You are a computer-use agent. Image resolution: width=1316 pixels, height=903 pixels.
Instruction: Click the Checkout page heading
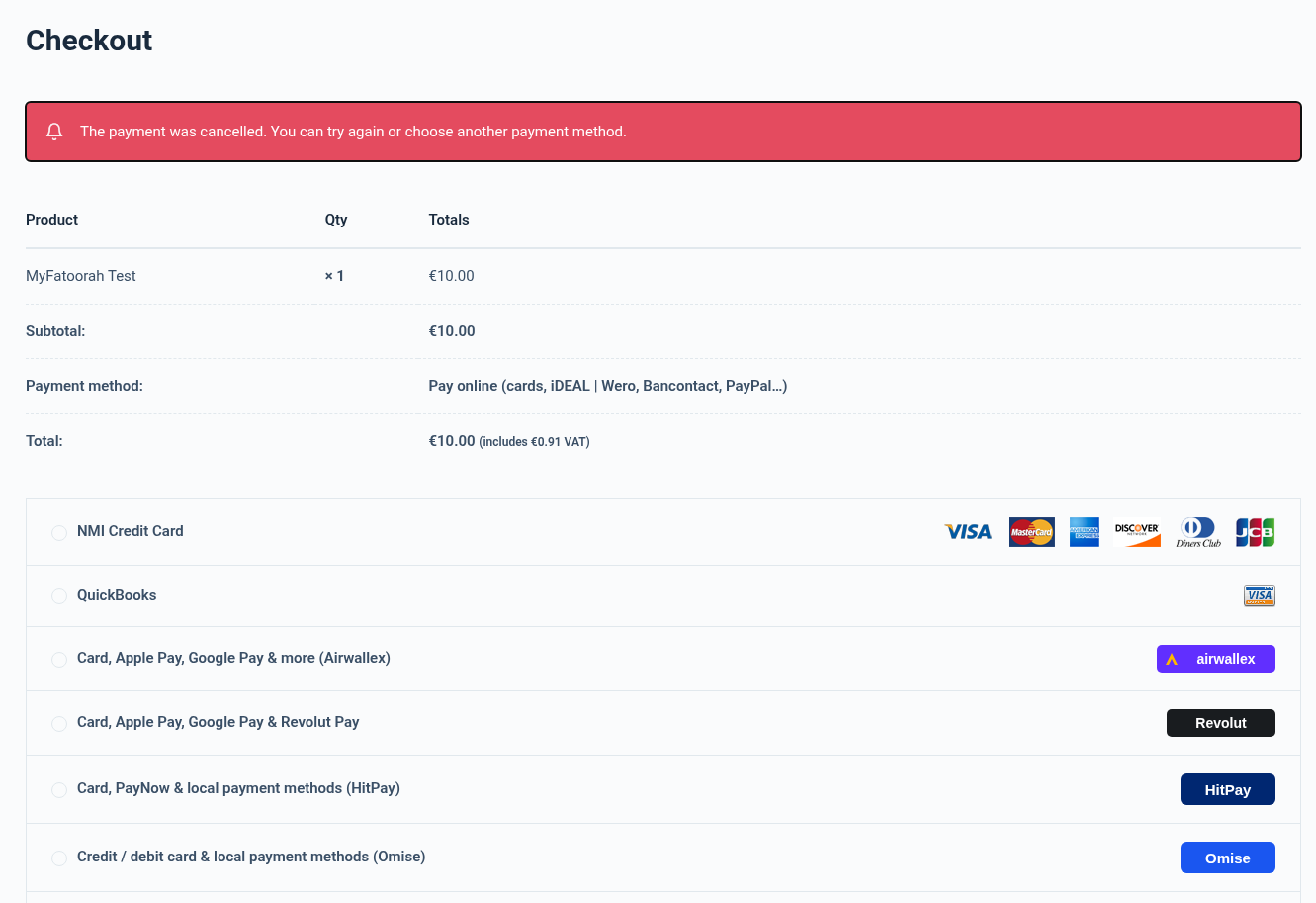click(89, 41)
